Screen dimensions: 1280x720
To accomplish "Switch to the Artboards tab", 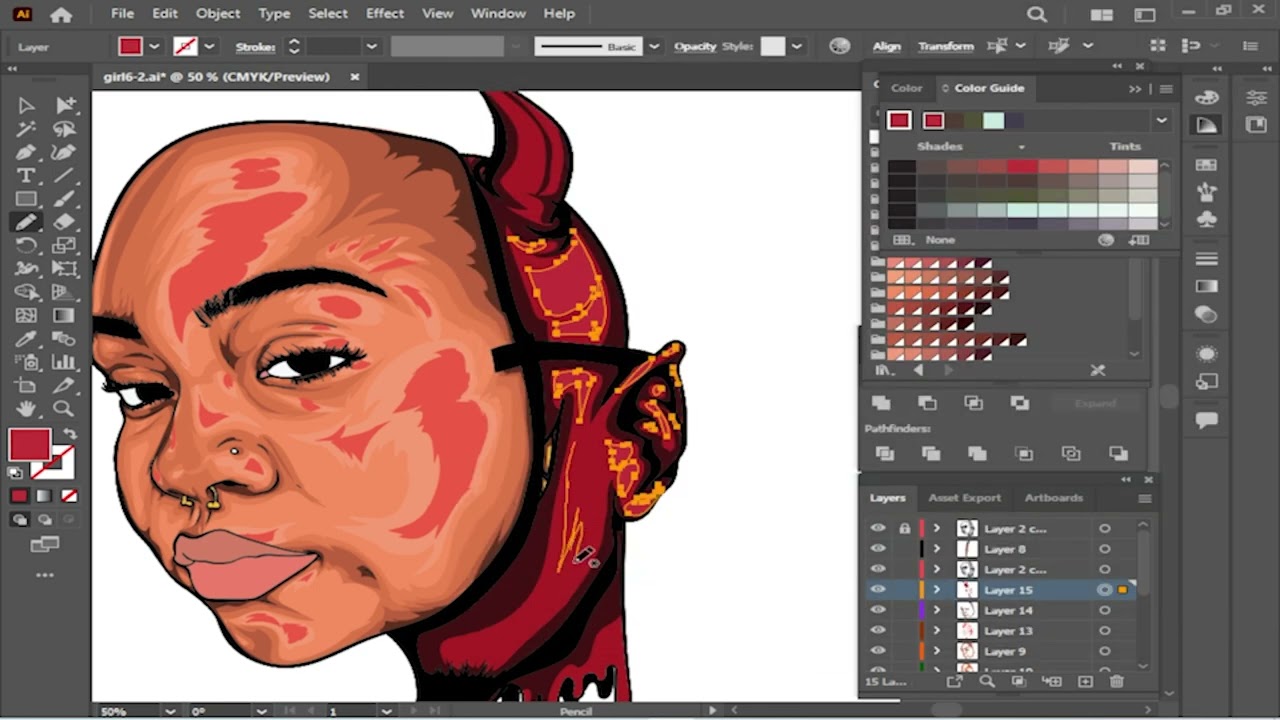I will [x=1053, y=498].
